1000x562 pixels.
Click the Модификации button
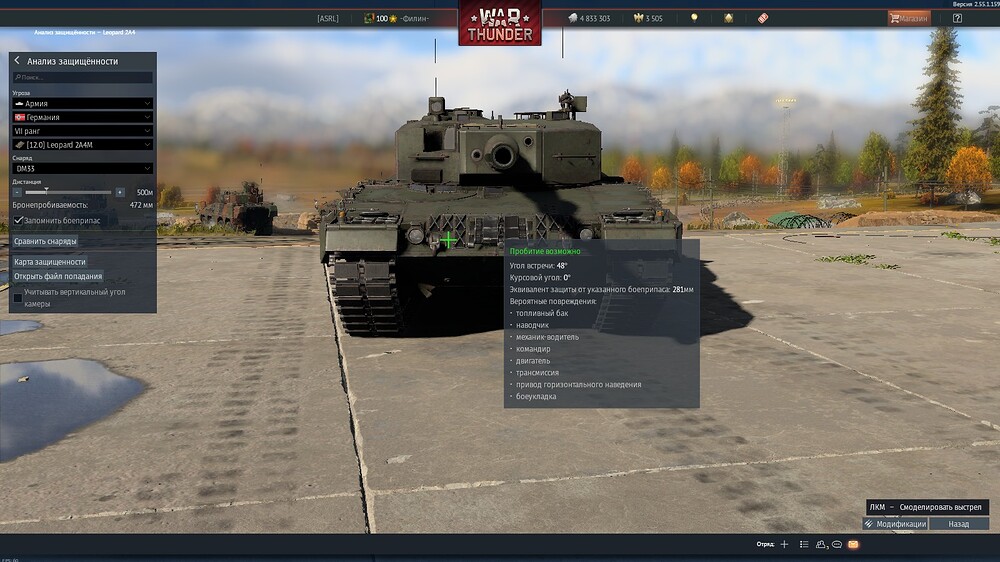(895, 524)
